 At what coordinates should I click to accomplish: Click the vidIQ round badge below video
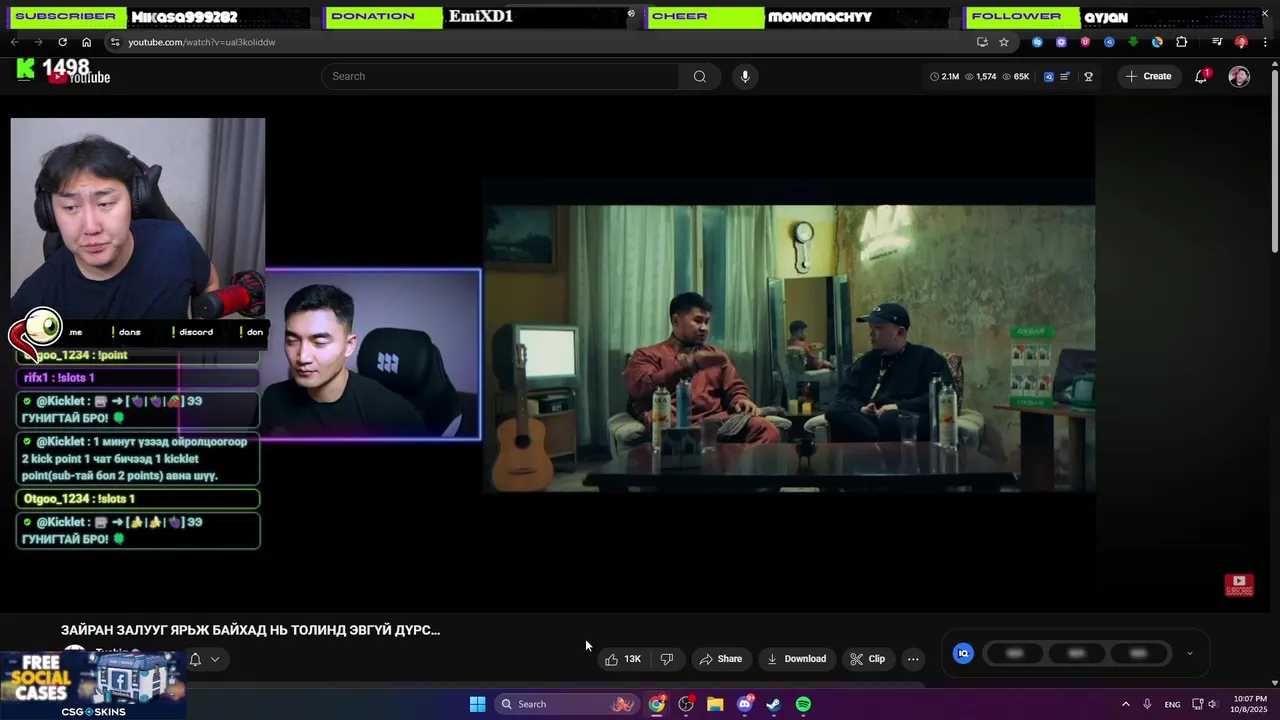[x=963, y=653]
